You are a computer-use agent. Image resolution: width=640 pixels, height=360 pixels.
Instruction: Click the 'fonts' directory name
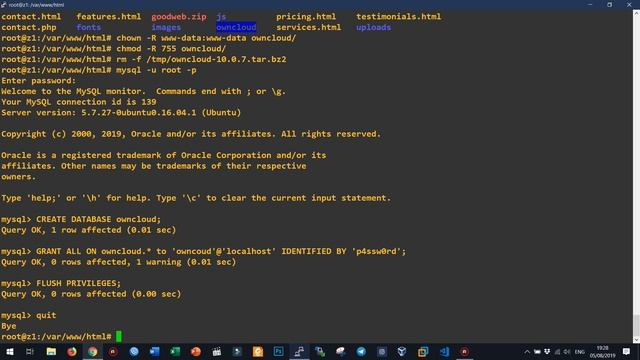click(x=89, y=27)
